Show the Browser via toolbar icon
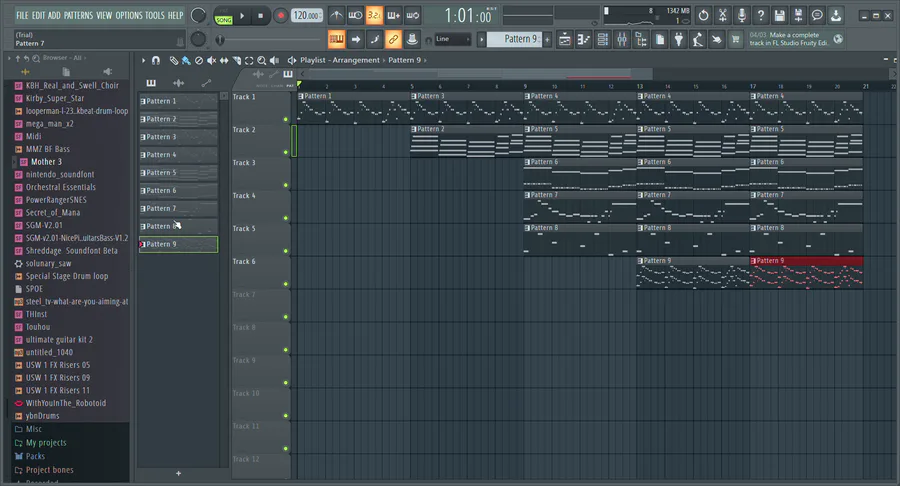The image size is (900, 486). (641, 40)
